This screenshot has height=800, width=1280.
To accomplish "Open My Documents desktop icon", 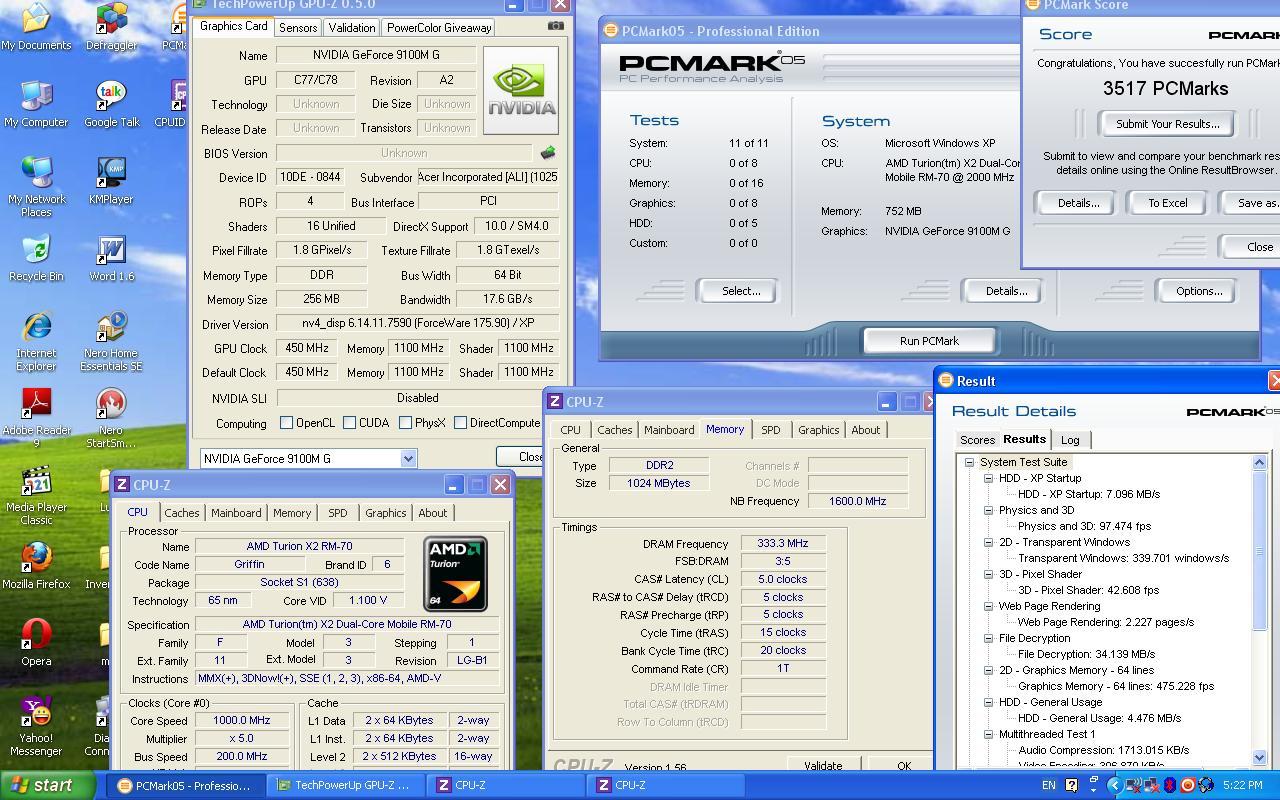I will [x=36, y=27].
